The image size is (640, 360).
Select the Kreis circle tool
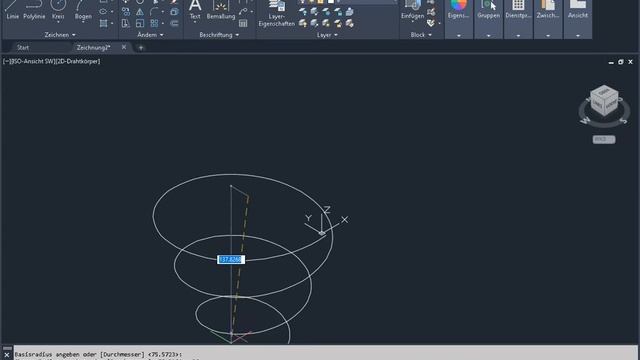[x=58, y=10]
